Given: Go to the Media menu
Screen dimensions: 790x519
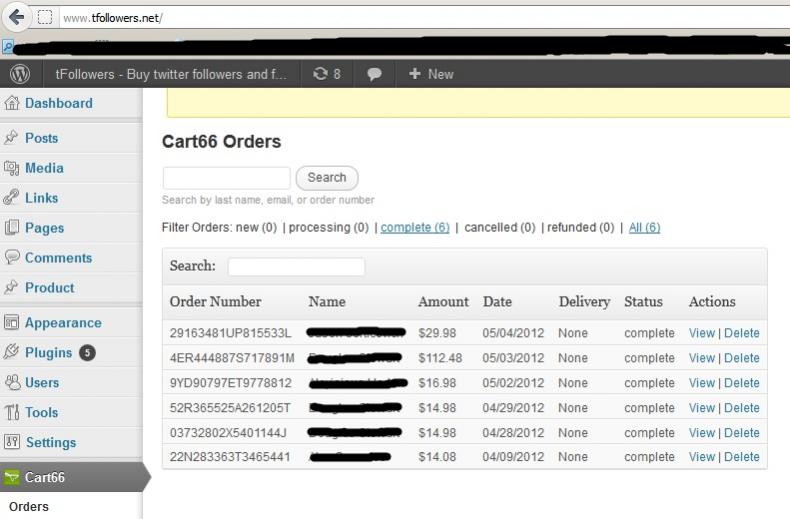Looking at the screenshot, I should [44, 168].
